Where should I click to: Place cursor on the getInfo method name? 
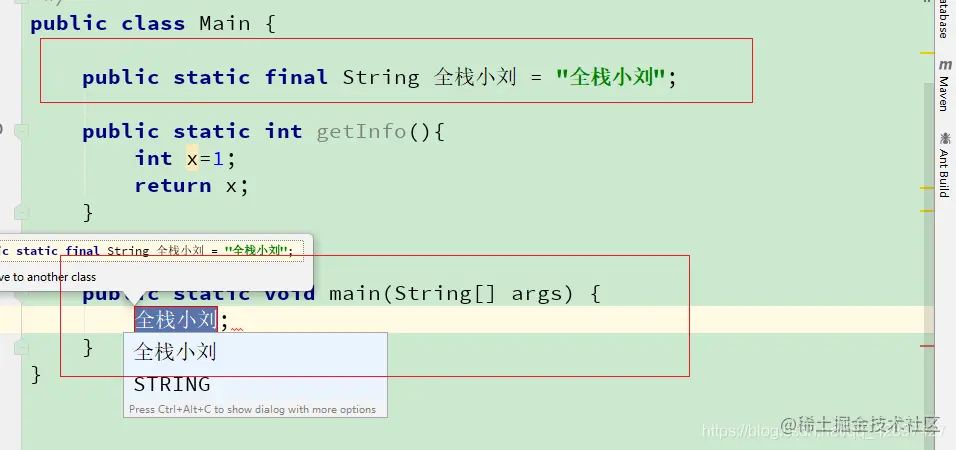(x=361, y=131)
